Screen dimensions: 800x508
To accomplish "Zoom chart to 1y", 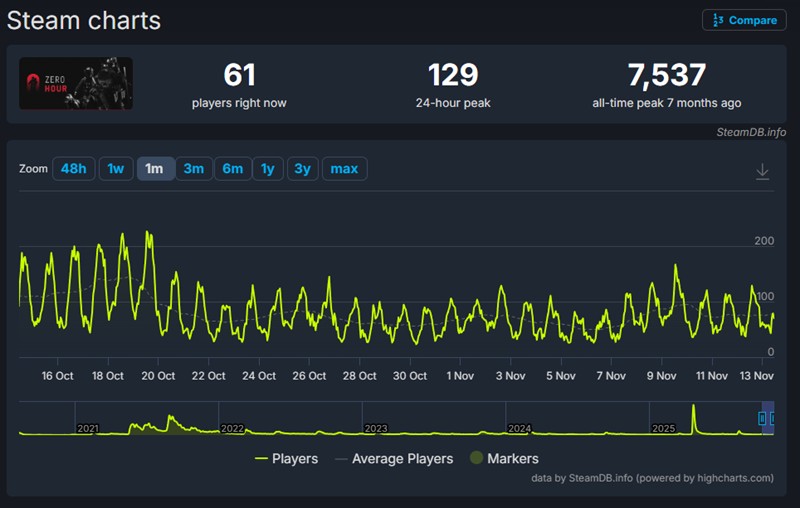I will [x=268, y=169].
